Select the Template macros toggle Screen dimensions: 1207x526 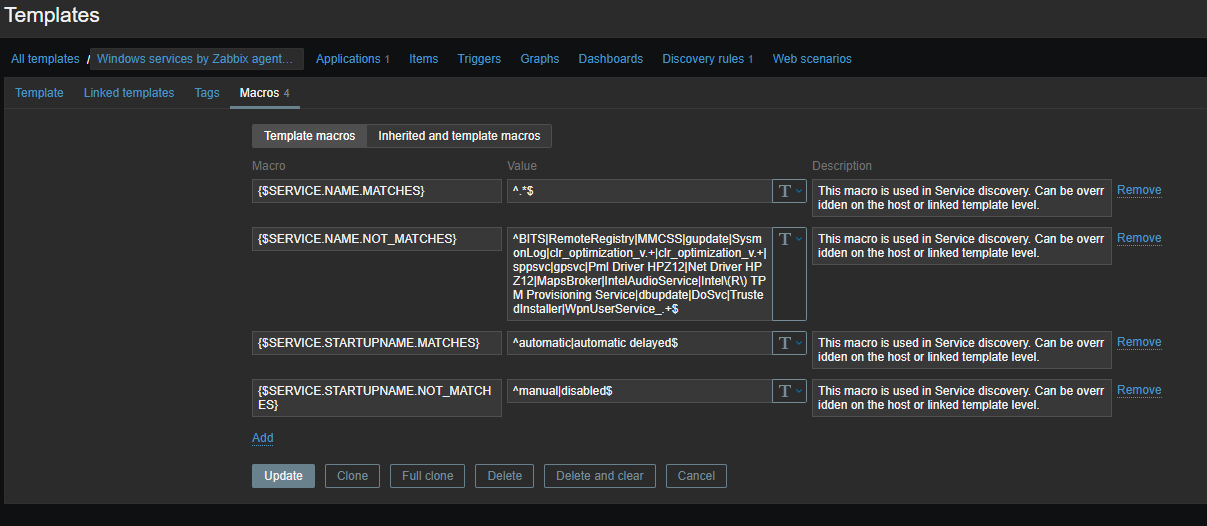click(x=309, y=136)
